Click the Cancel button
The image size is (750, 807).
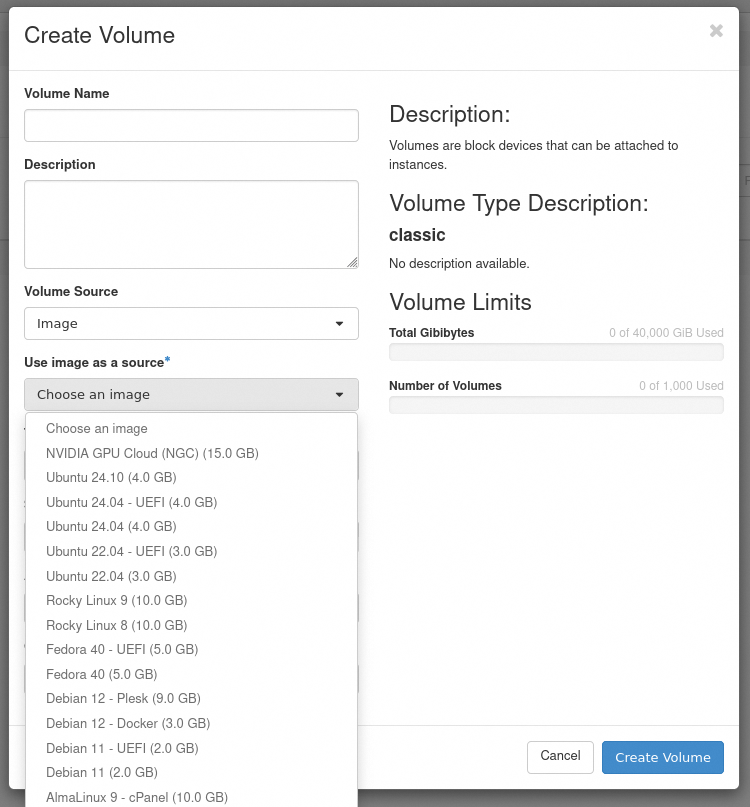[x=560, y=757]
